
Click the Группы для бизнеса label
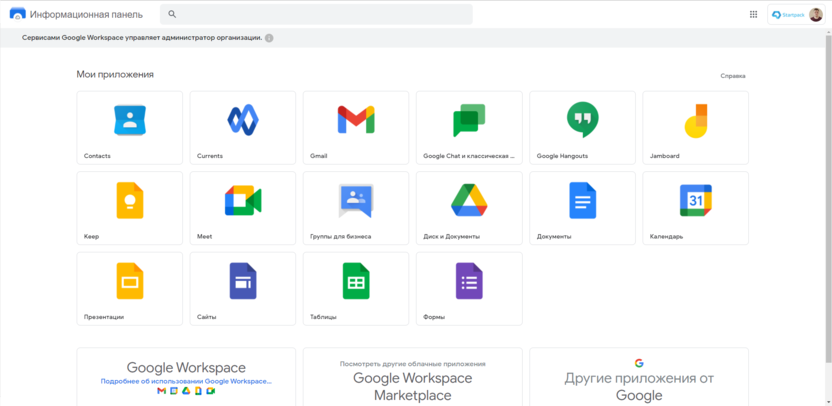tap(340, 236)
